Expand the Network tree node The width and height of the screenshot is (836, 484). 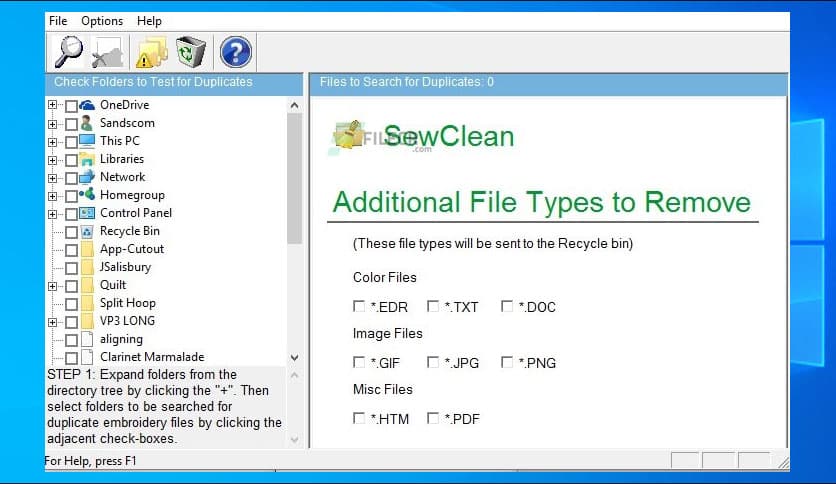point(52,178)
